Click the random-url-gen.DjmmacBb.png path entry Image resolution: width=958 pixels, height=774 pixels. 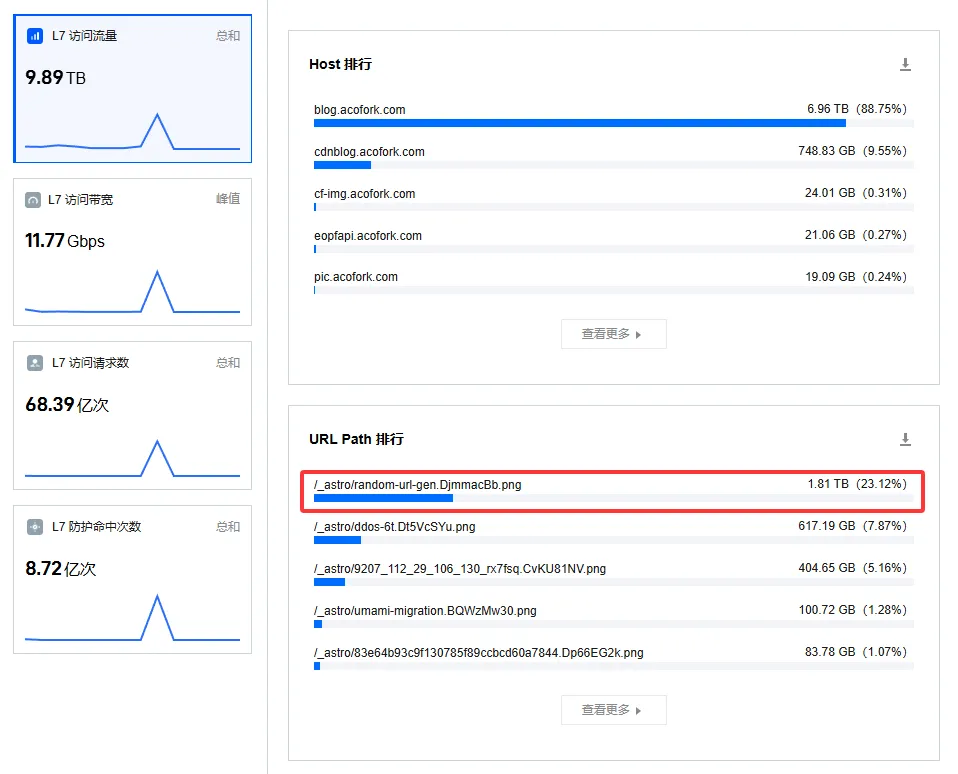418,485
